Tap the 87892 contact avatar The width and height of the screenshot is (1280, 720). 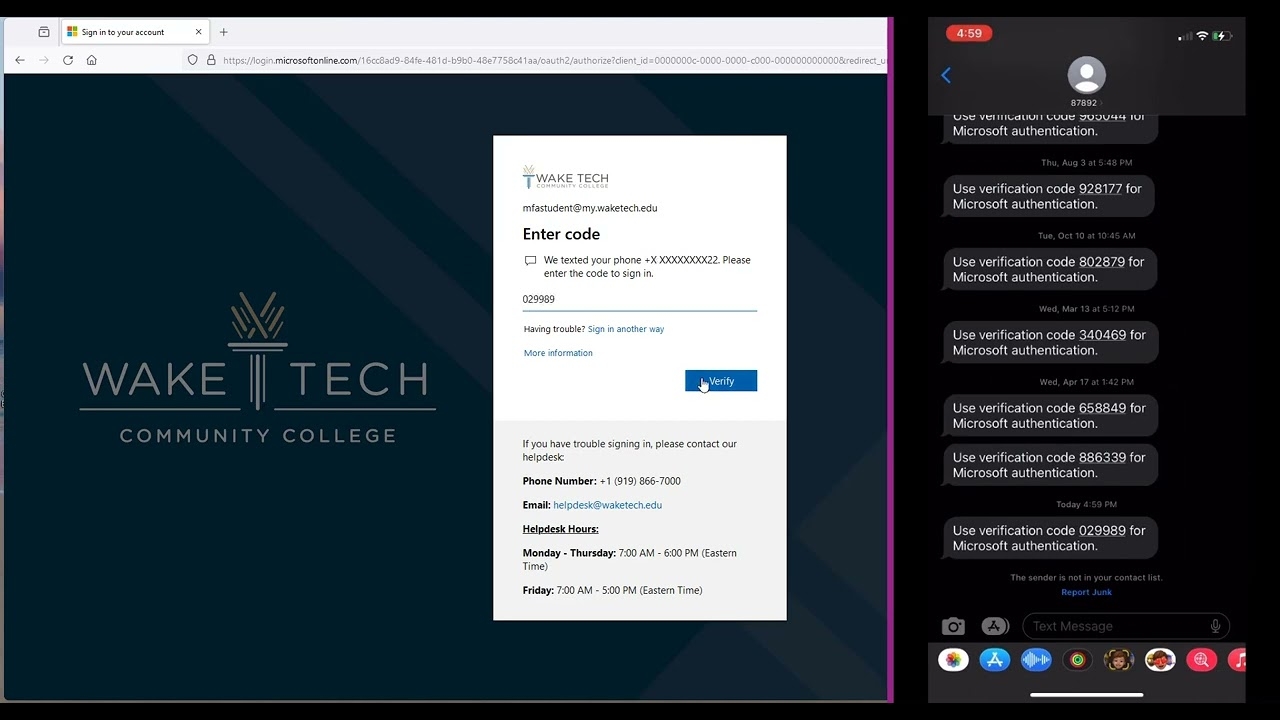pos(1086,76)
